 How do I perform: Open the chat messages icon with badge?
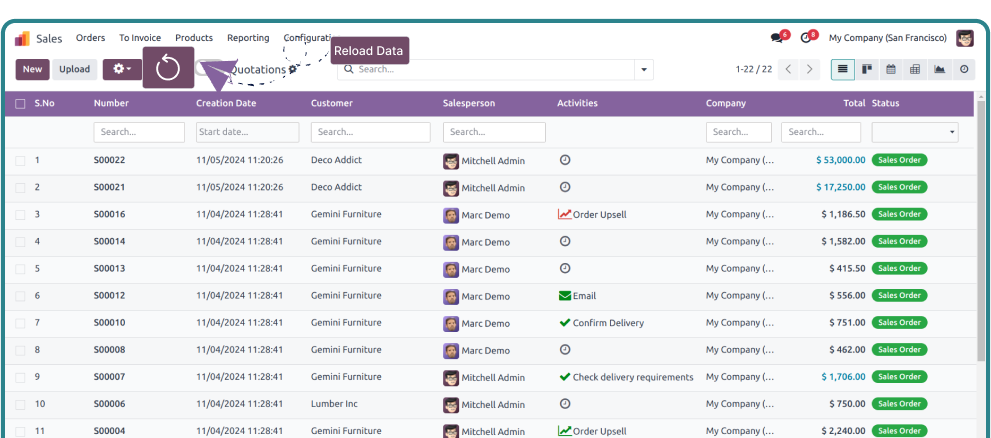coord(777,38)
